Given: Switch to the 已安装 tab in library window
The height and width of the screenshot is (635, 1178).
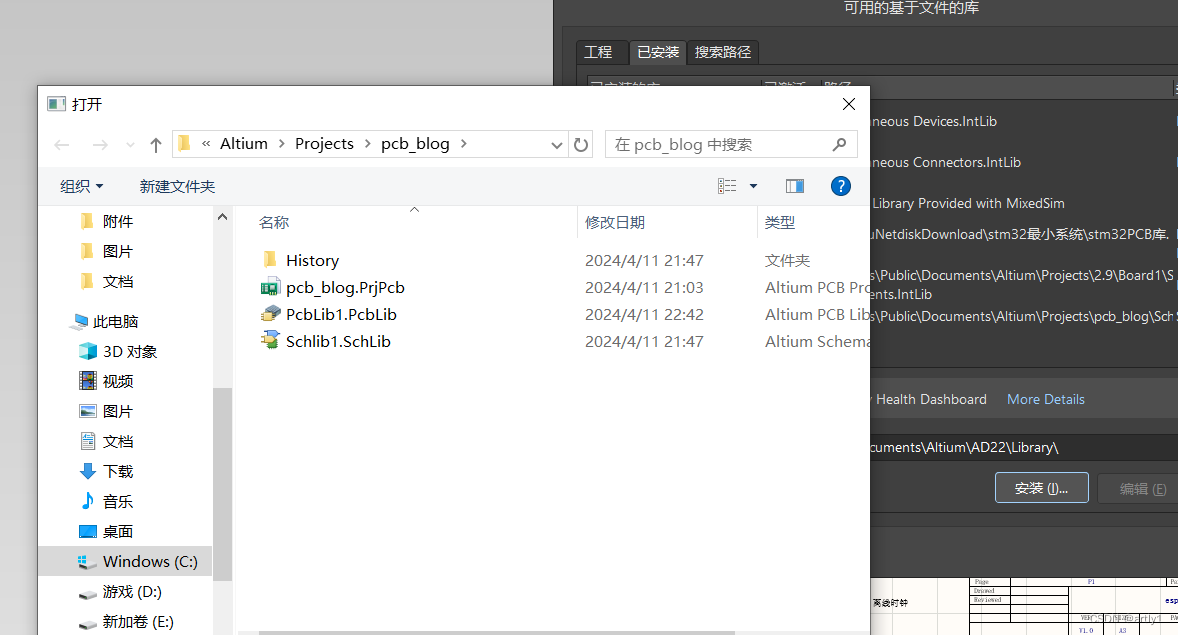Looking at the screenshot, I should 658,52.
